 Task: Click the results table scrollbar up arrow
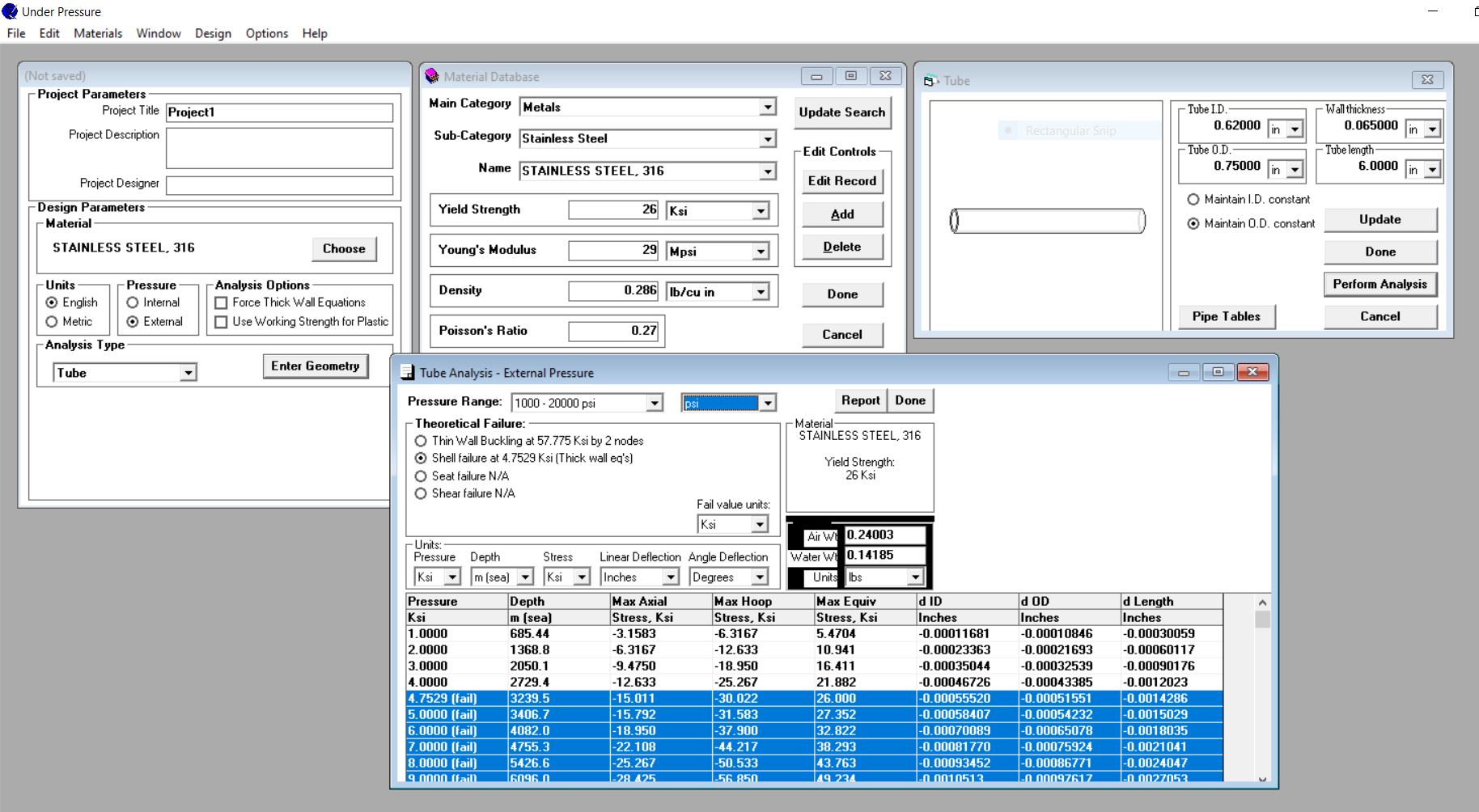coord(1262,603)
